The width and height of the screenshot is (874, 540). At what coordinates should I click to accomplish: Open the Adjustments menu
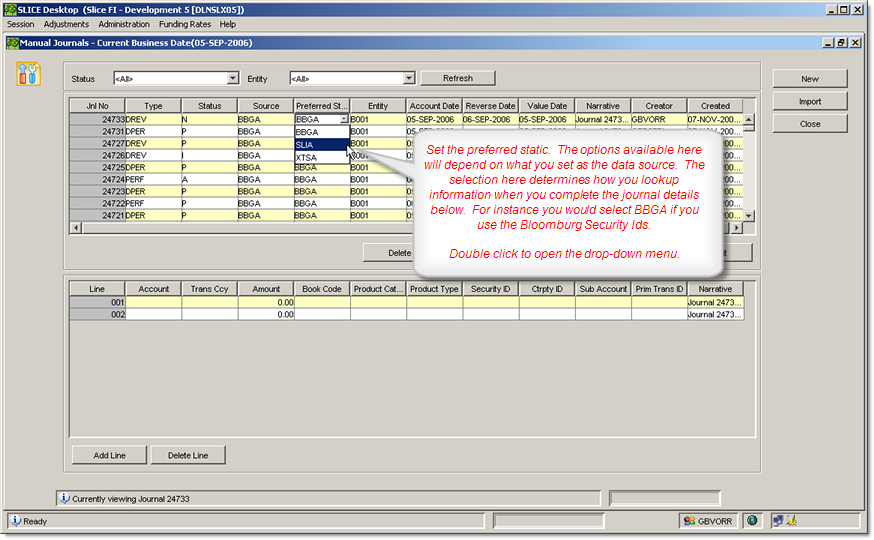(66, 24)
